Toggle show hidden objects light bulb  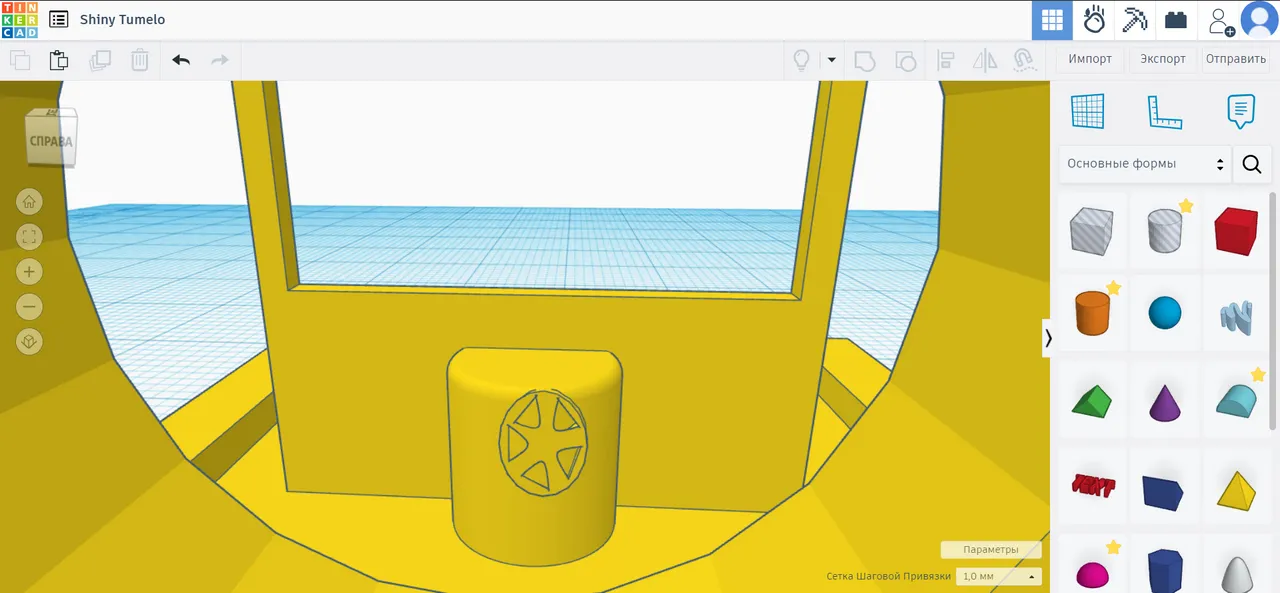(x=801, y=60)
